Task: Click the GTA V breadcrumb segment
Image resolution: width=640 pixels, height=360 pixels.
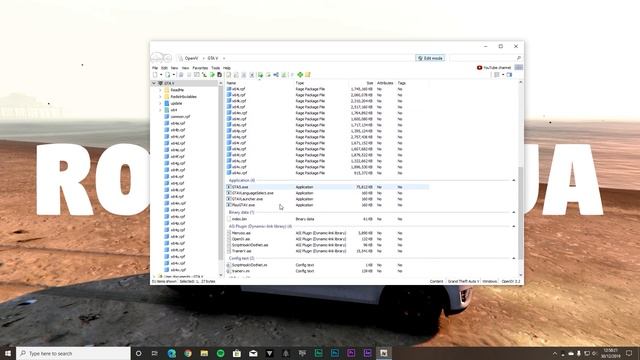Action: [x=213, y=58]
